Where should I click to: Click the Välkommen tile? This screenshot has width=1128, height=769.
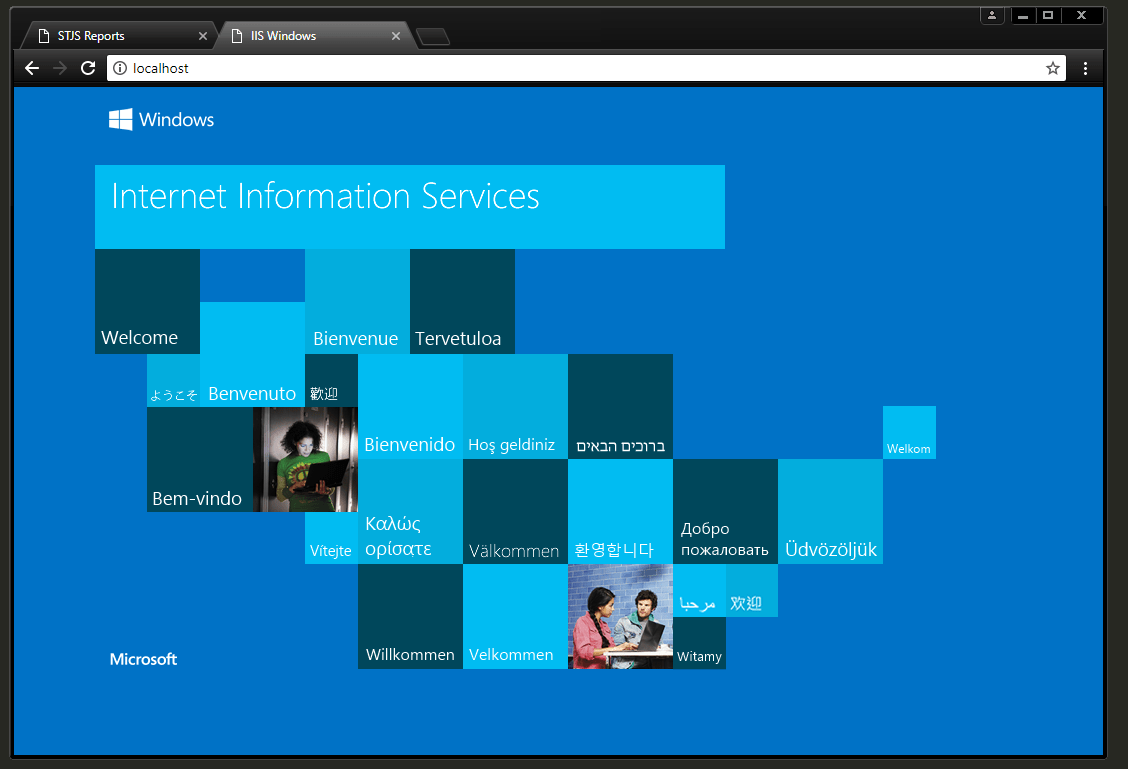(515, 511)
